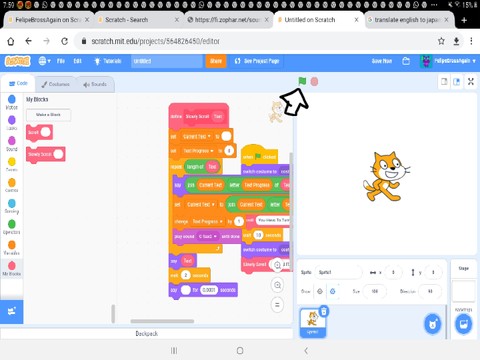Click See Project Page button
This screenshot has height=360, width=480.
click(257, 61)
